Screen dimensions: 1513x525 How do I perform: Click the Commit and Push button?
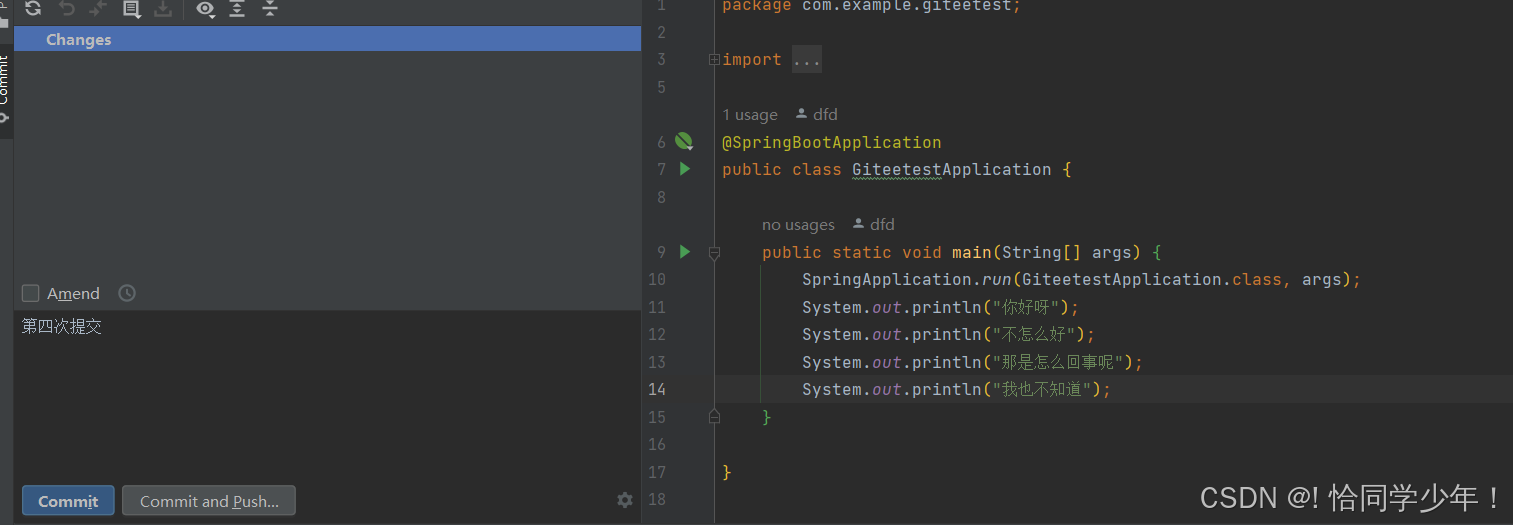(x=209, y=501)
